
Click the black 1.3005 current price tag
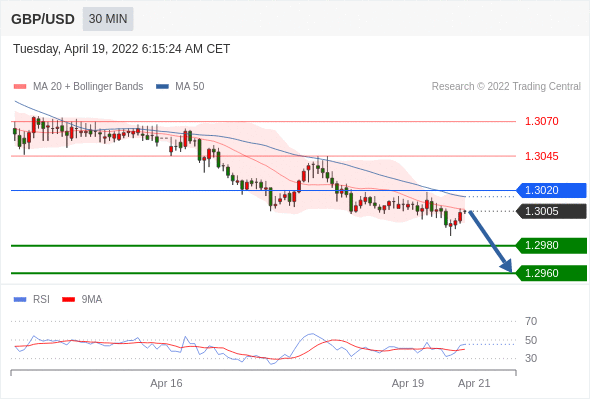click(551, 211)
